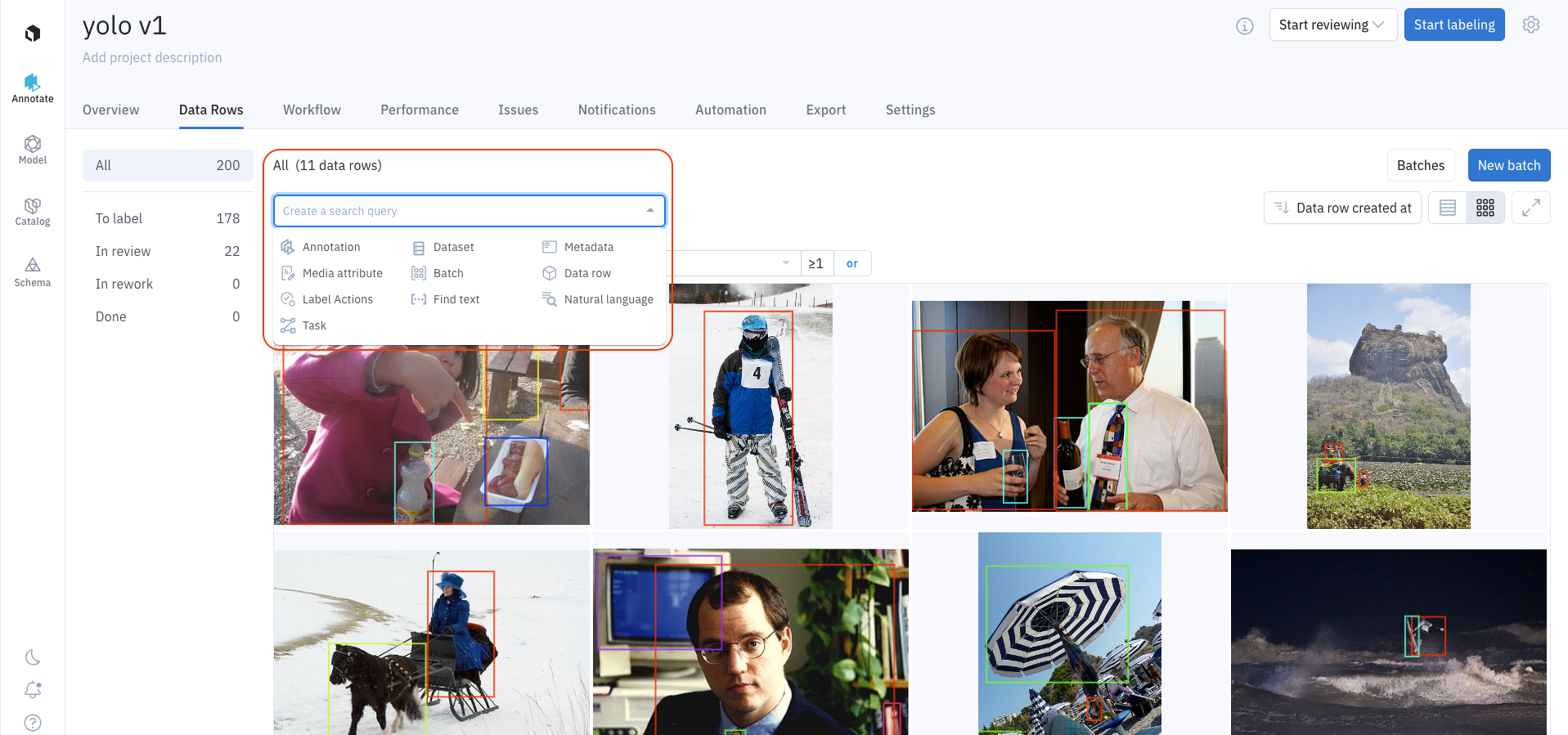
Task: Open the horse-drawn sleigh thumbnail
Action: click(432, 643)
